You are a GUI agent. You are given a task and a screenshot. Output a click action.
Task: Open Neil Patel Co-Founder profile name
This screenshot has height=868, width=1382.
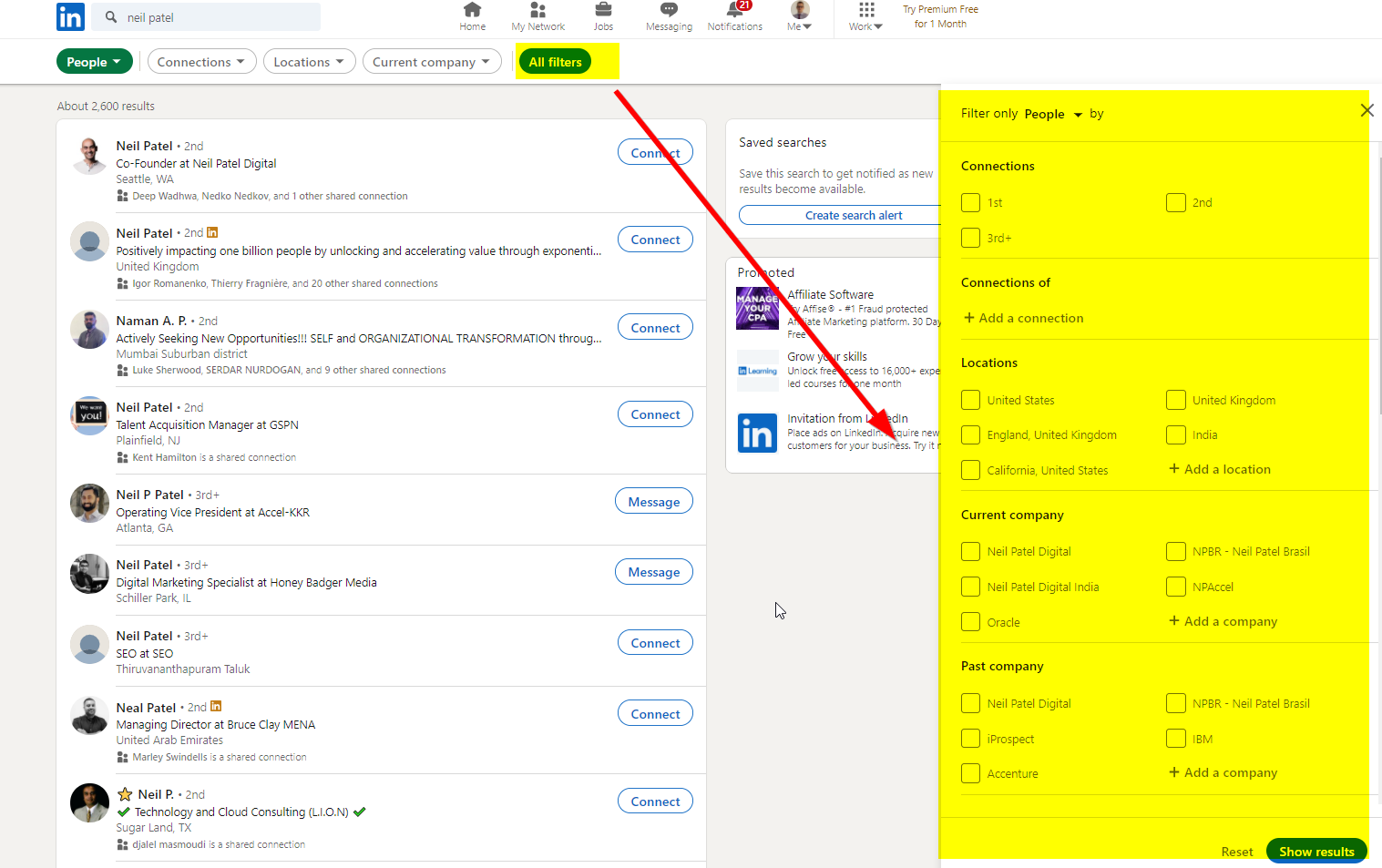pyautogui.click(x=144, y=146)
